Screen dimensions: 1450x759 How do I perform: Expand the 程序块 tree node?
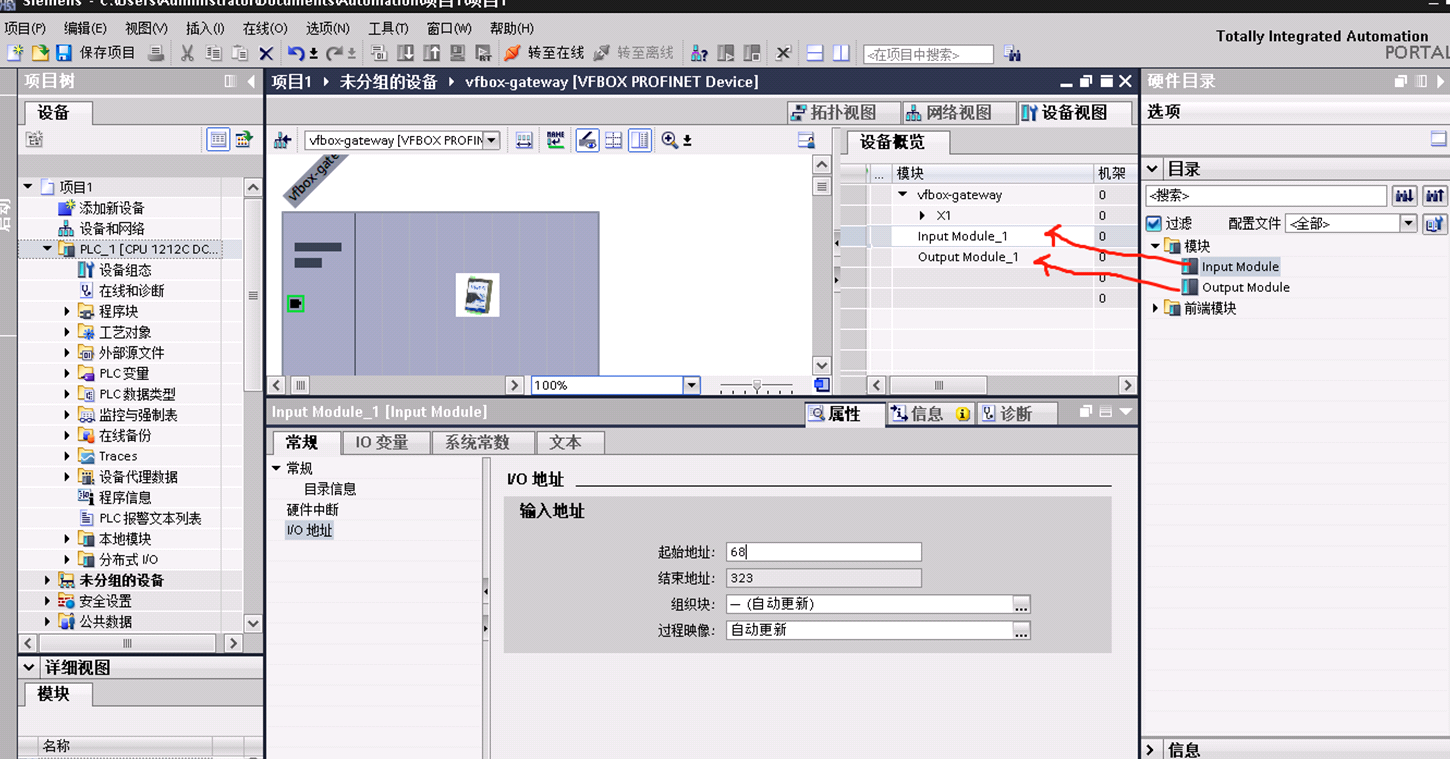pos(67,311)
